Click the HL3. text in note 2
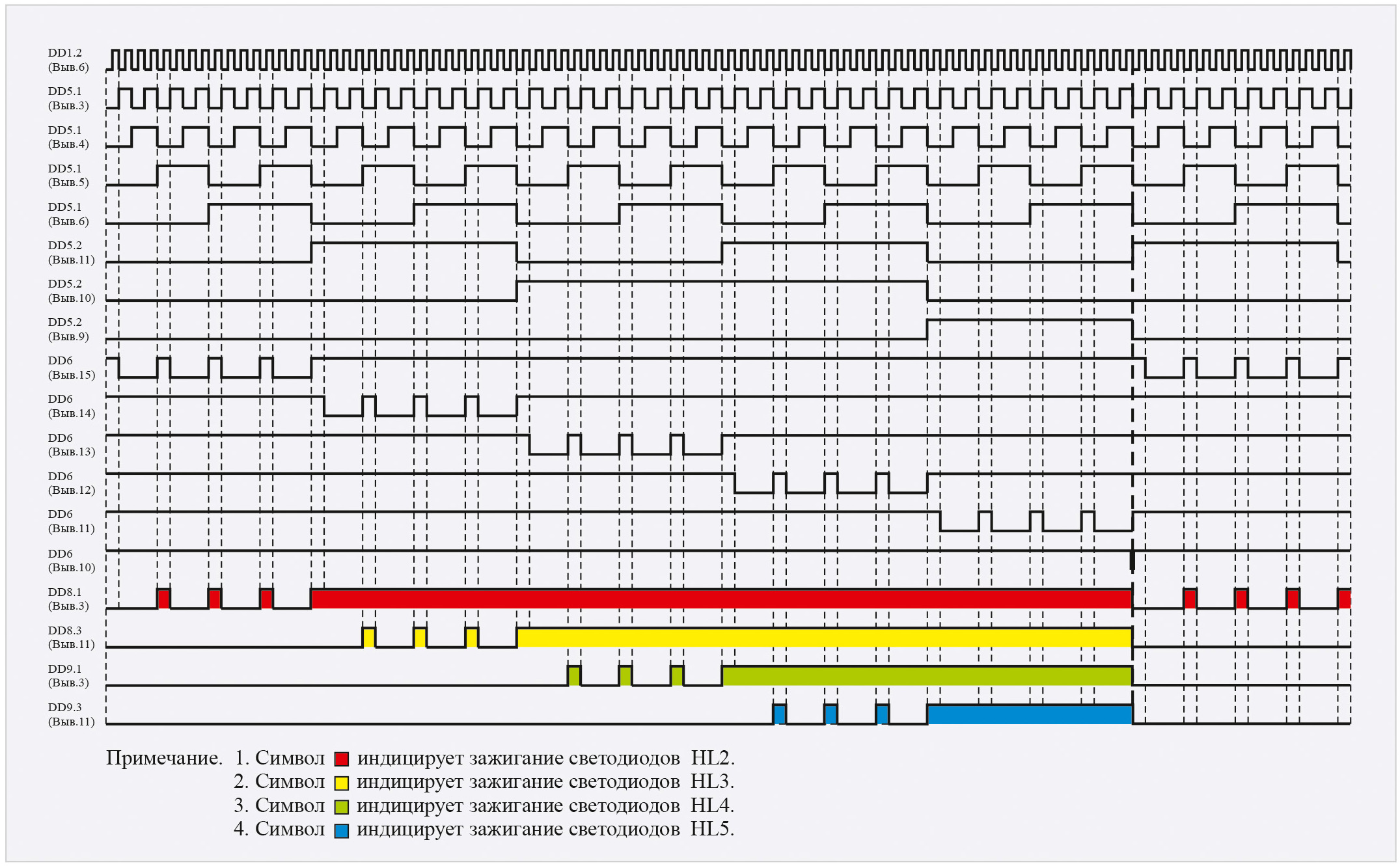Screen dimensions: 1400x866 (713, 781)
